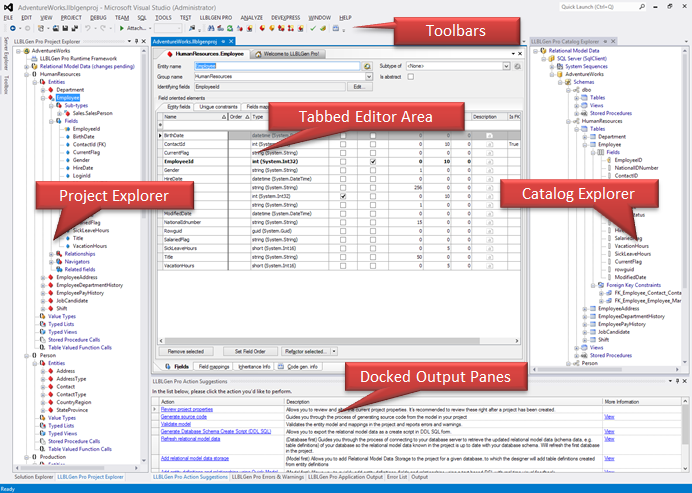Click the green Start/Attach play icon
The height and width of the screenshot is (493, 692).
pos(122,28)
